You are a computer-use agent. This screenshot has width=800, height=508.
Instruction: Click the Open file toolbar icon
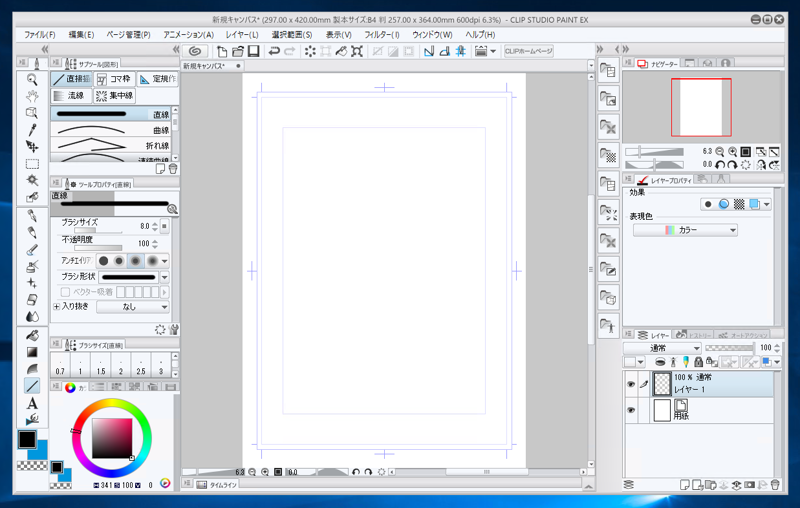(x=238, y=51)
